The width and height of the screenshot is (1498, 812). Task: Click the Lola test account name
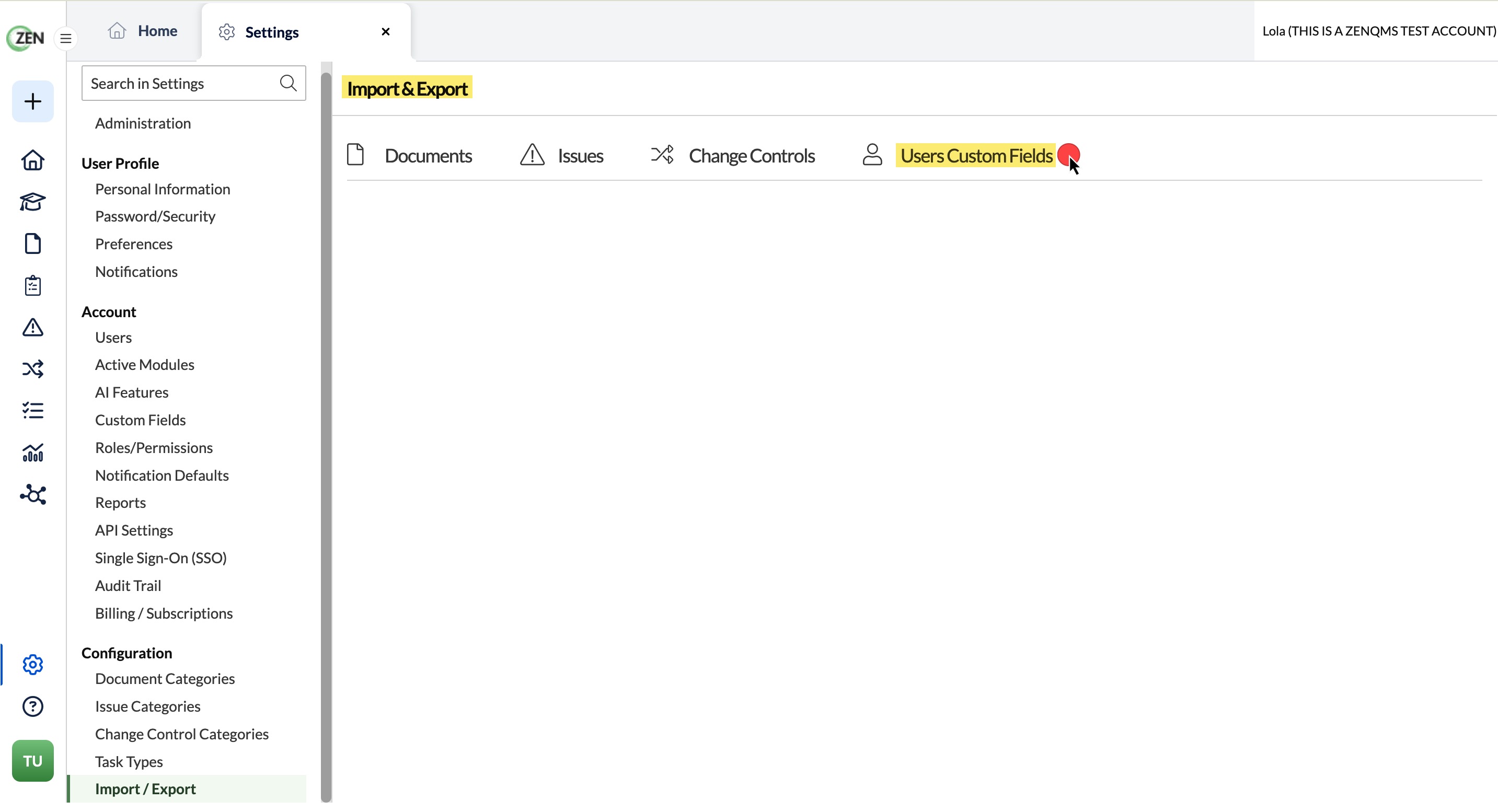point(1379,31)
